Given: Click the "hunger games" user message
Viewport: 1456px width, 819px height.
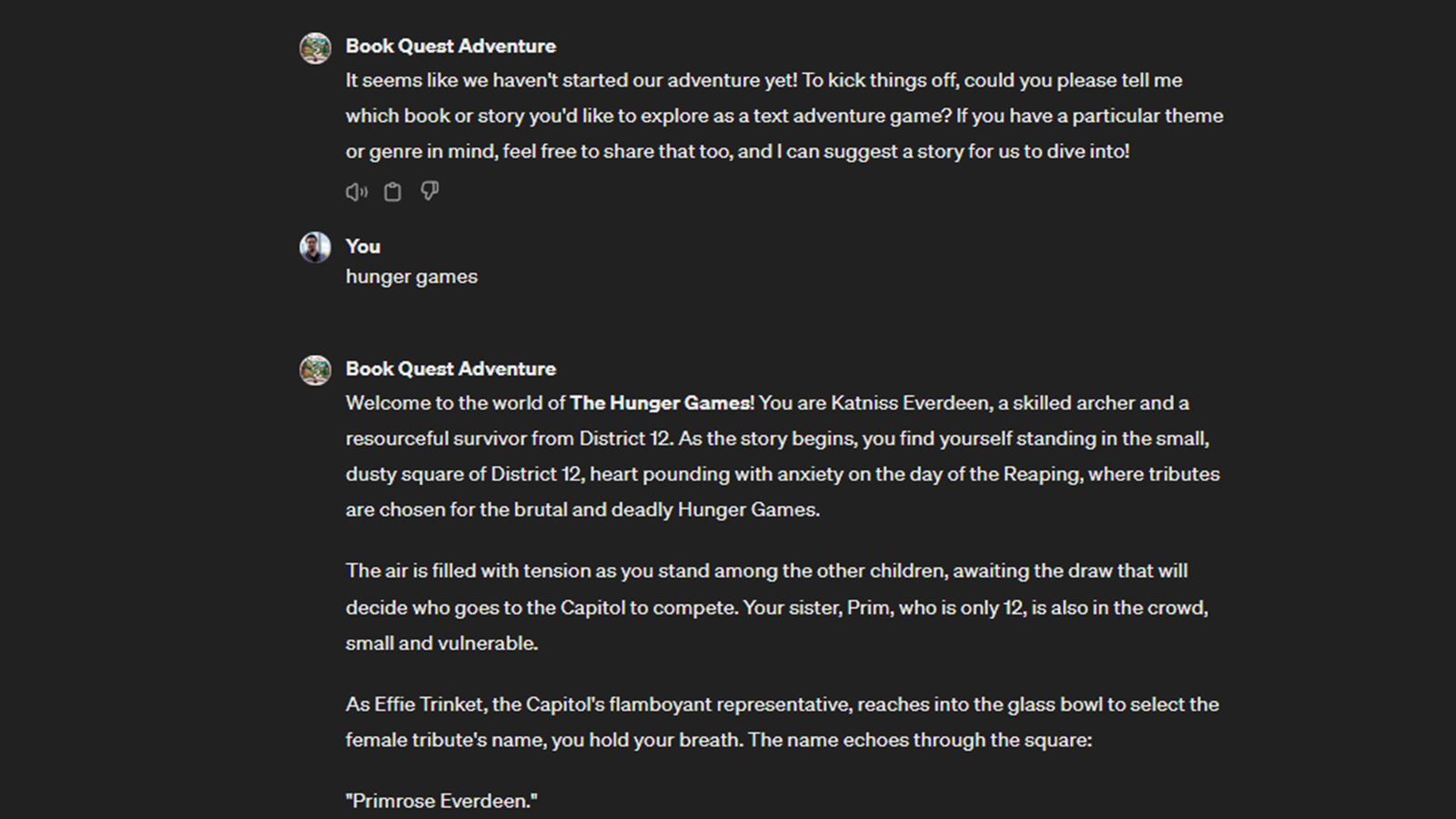Looking at the screenshot, I should coord(411,277).
